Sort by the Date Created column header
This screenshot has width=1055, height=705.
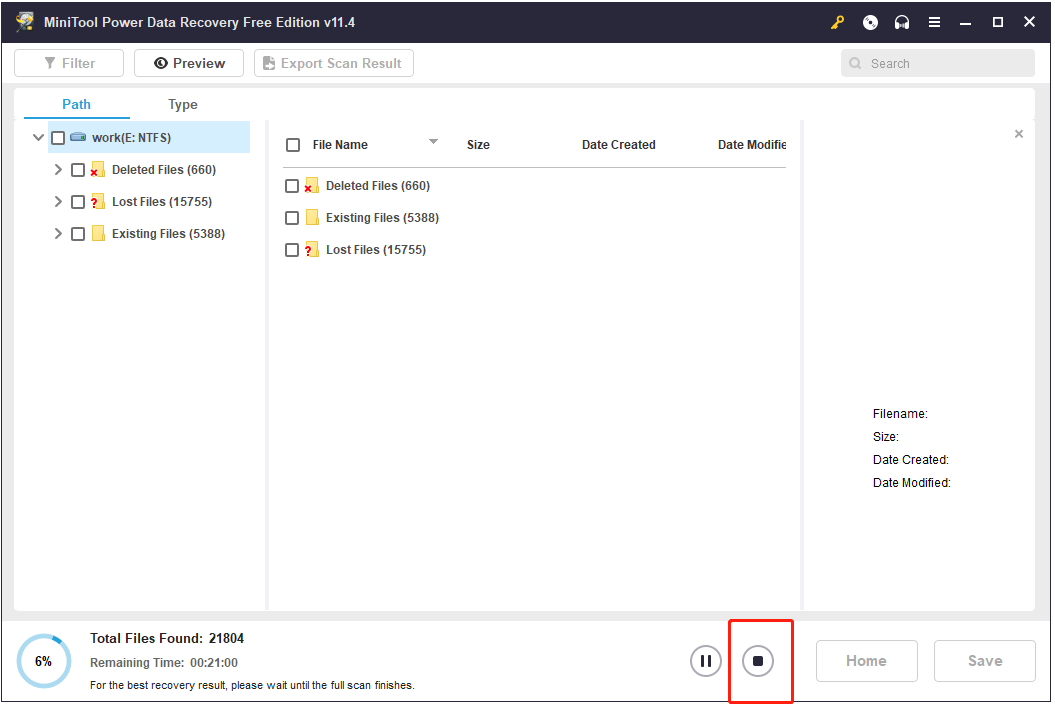(618, 145)
